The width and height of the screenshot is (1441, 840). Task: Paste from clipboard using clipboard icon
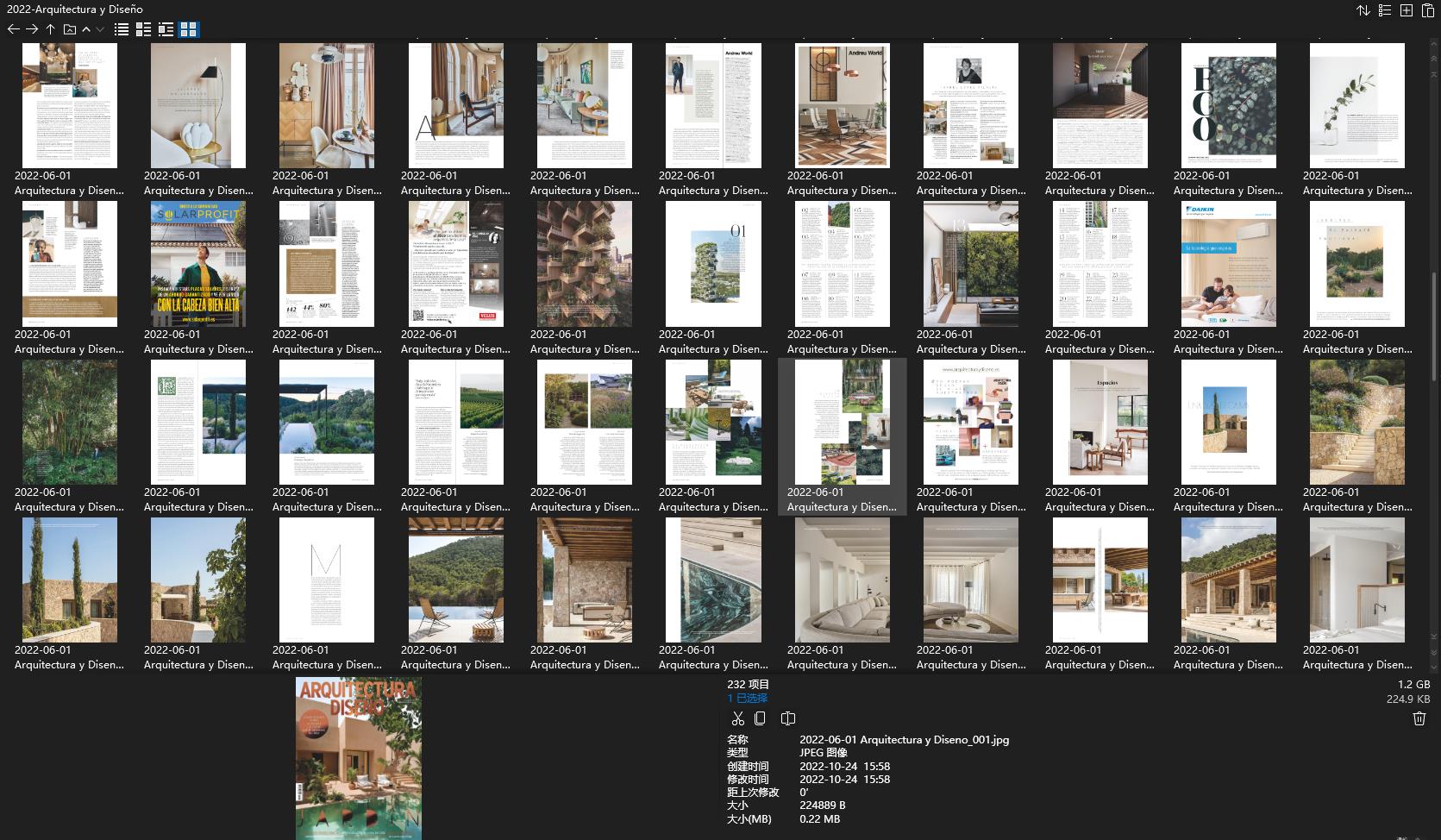pyautogui.click(x=1427, y=10)
